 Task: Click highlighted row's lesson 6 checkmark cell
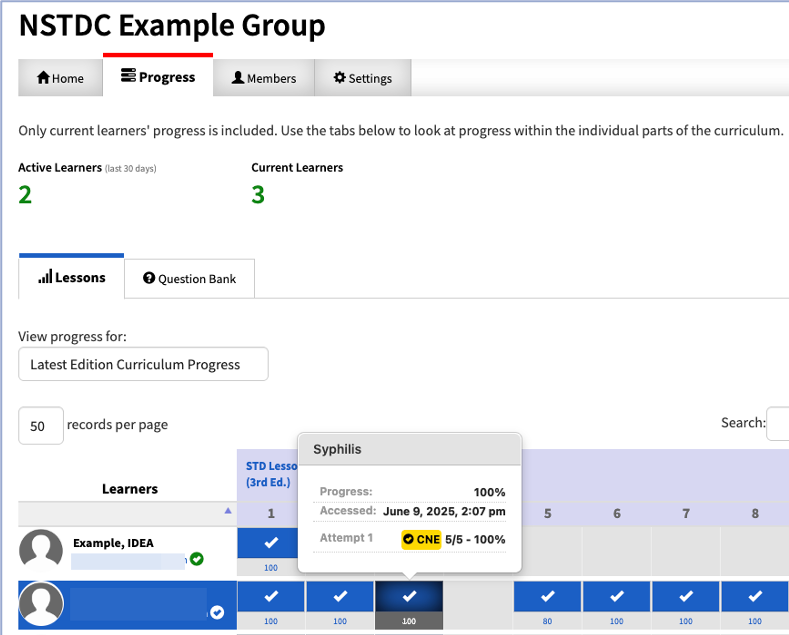point(616,596)
